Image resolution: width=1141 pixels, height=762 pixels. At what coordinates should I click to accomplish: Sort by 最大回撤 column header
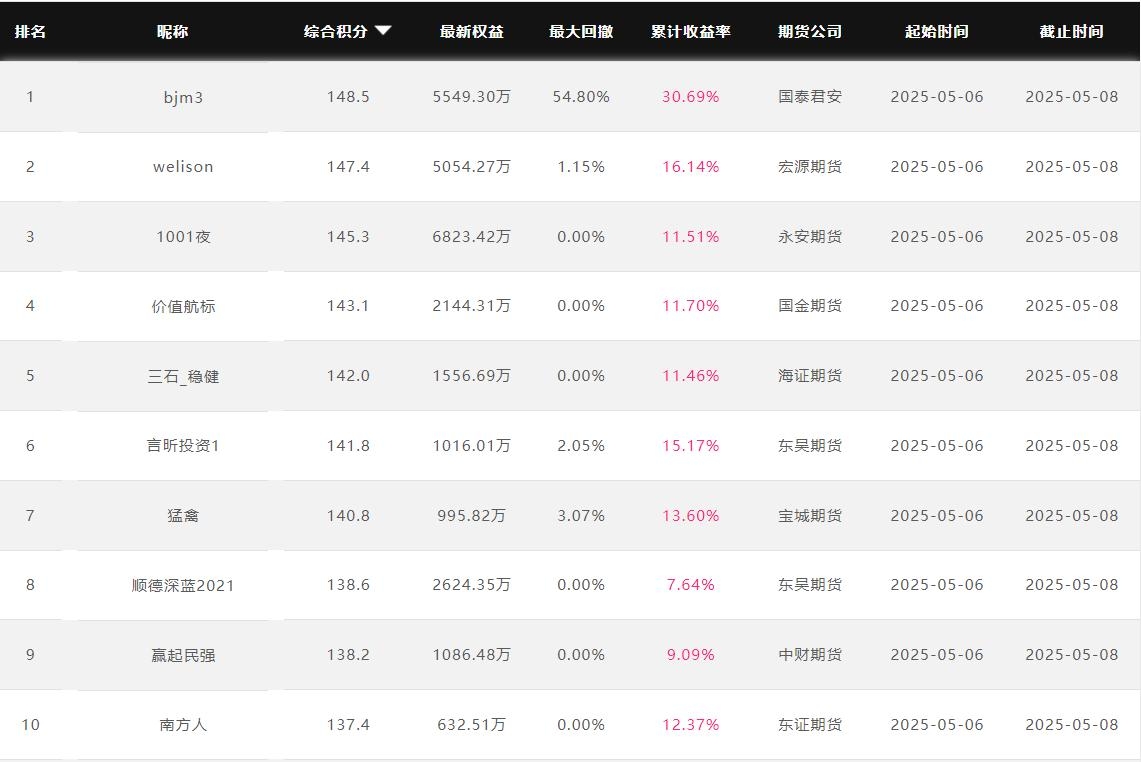[581, 31]
